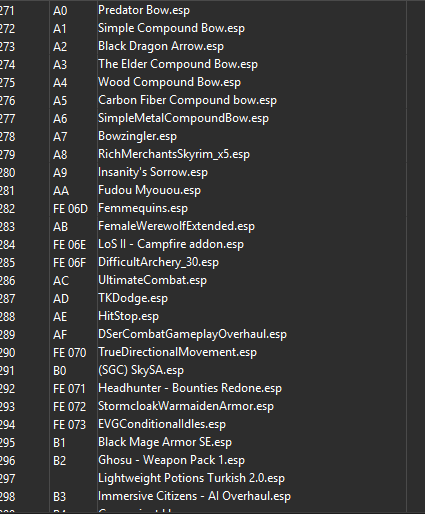Select the Bowzingler.esp plugin
Screen dimensions: 425x514
pyautogui.click(x=137, y=136)
